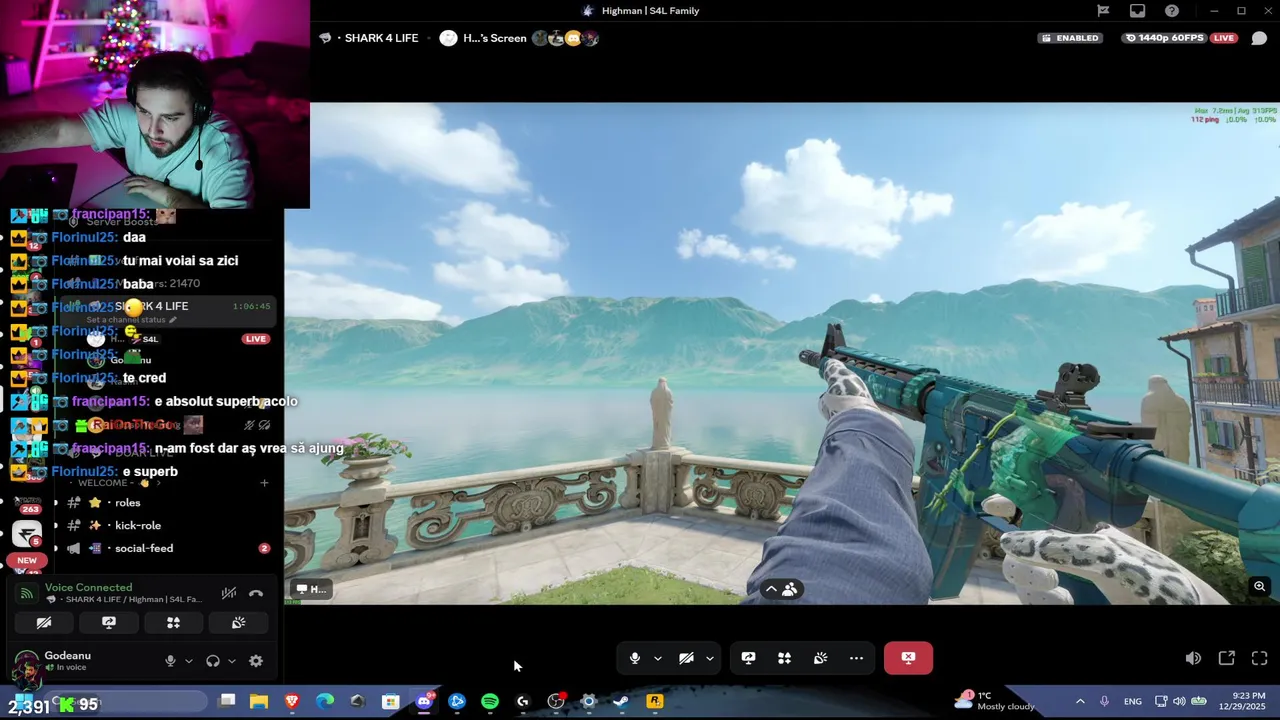
Task: Mute Godeanu's microphone in user panel
Action: (170, 661)
